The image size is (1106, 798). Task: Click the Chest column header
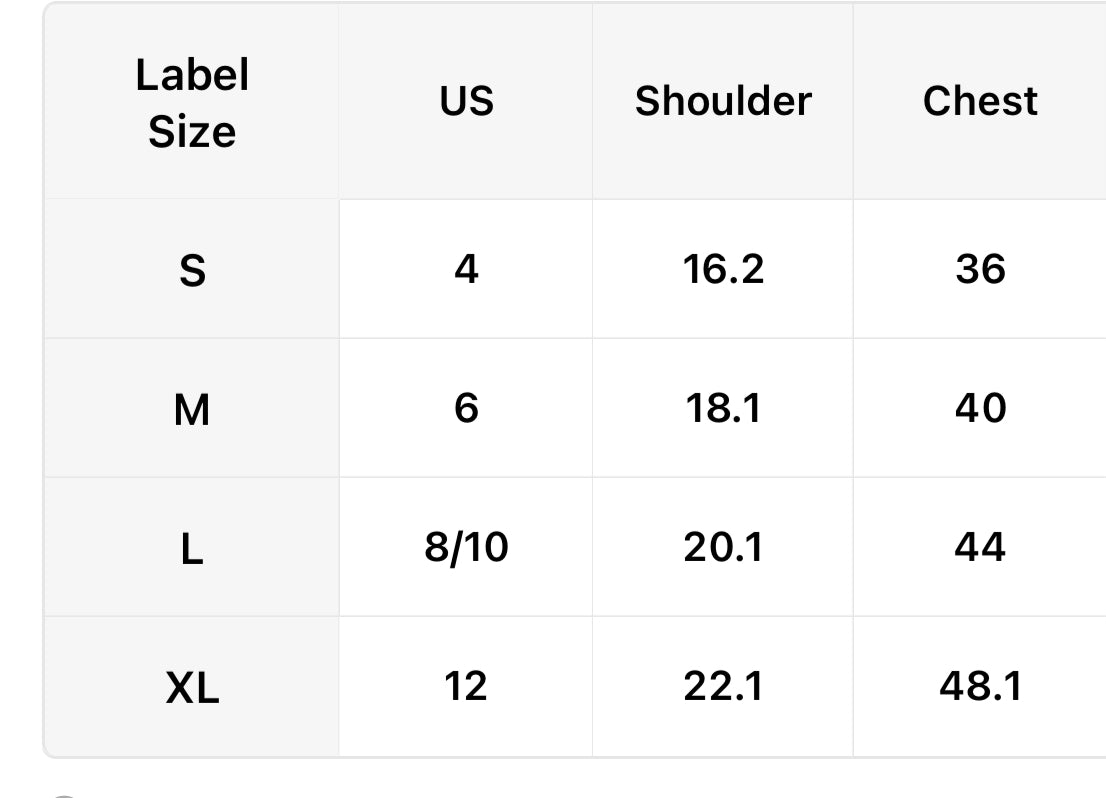pyautogui.click(x=980, y=101)
